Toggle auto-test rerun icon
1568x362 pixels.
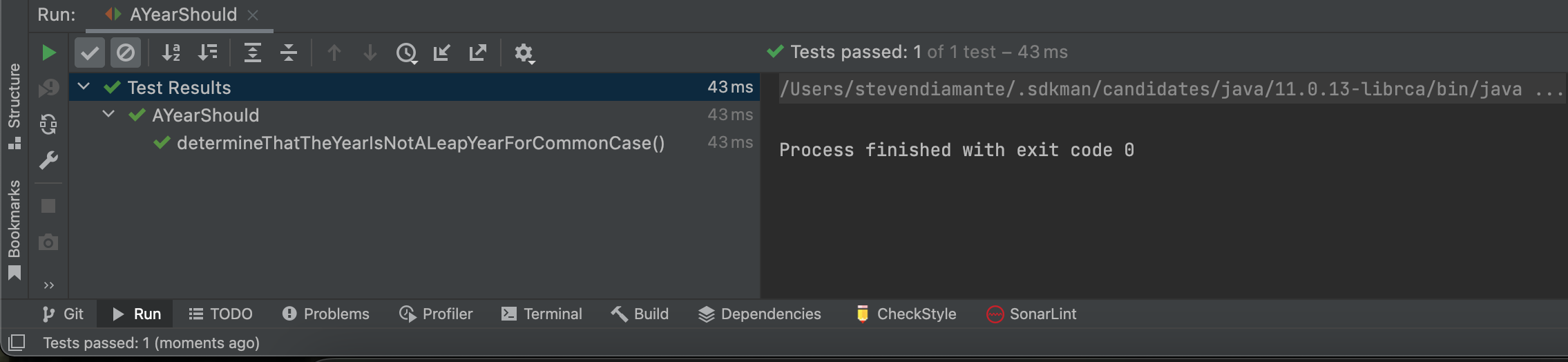pyautogui.click(x=48, y=124)
